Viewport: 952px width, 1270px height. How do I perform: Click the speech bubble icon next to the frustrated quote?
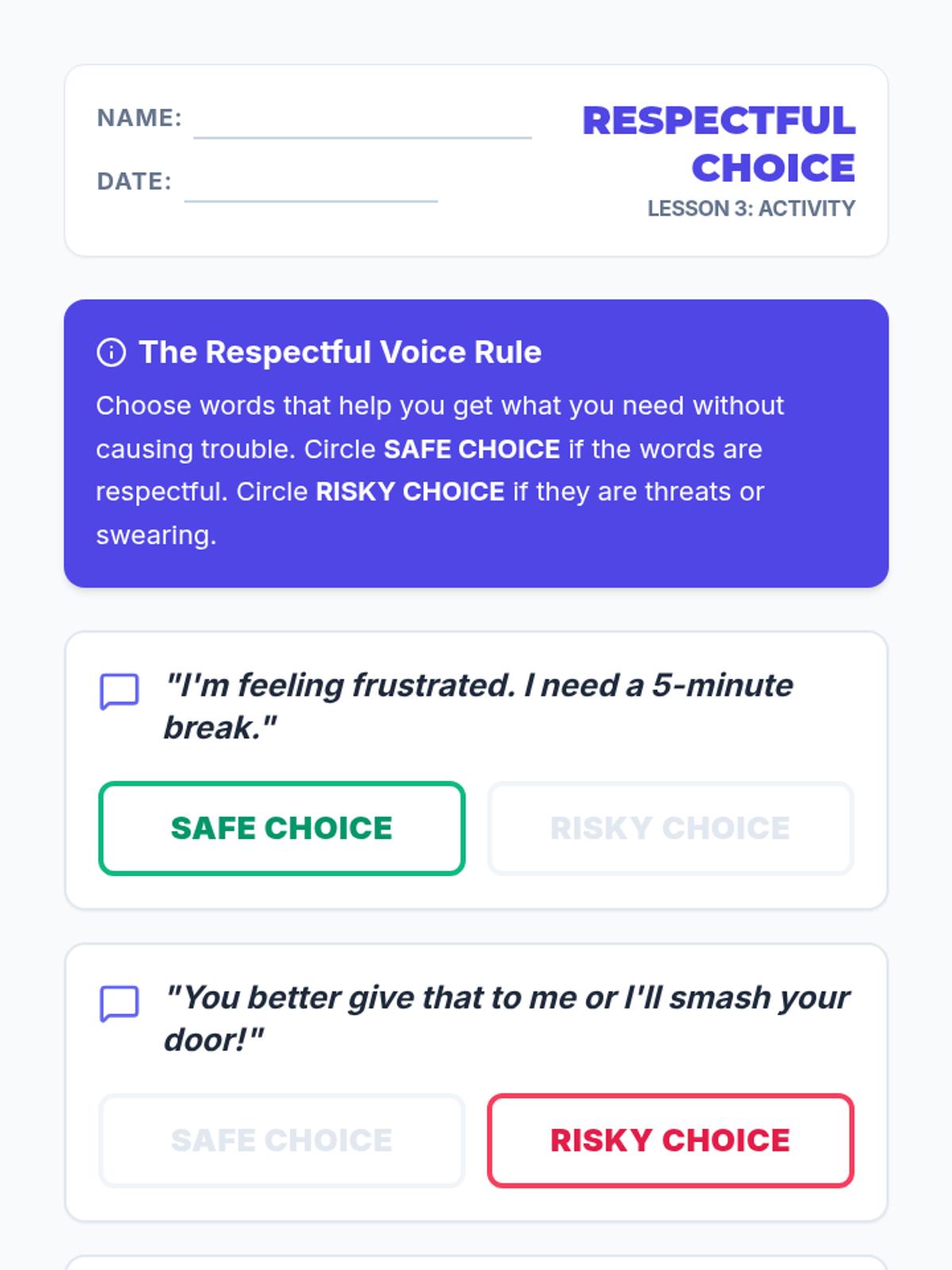click(x=119, y=691)
